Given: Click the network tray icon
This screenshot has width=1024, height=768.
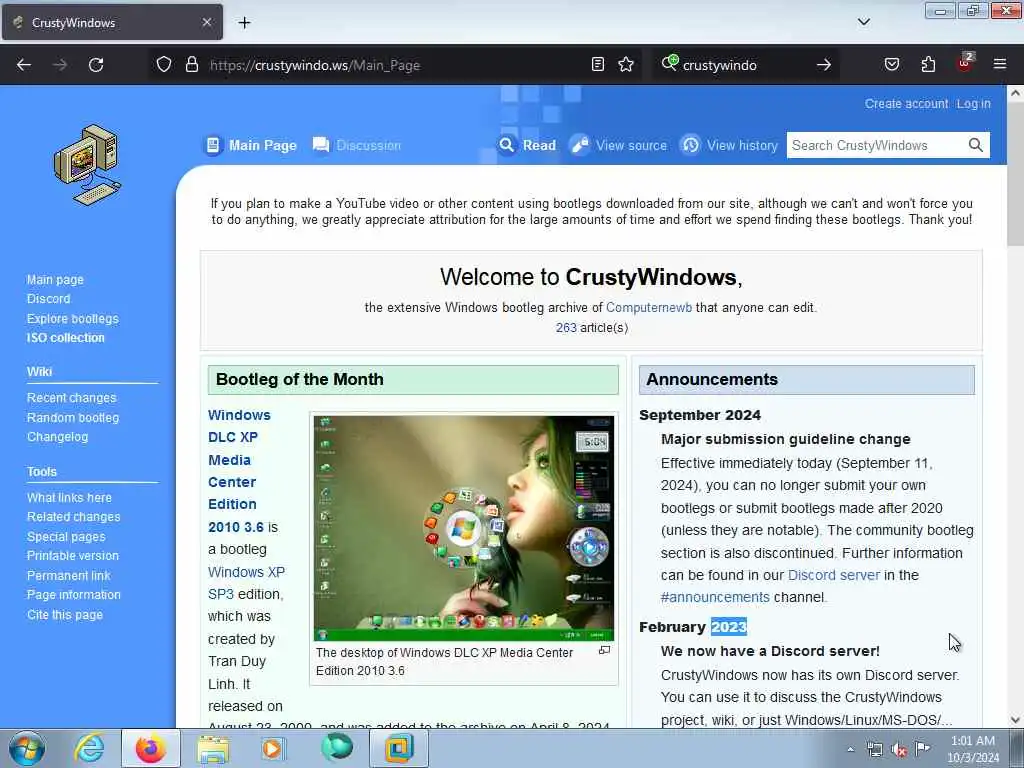Looking at the screenshot, I should (874, 749).
